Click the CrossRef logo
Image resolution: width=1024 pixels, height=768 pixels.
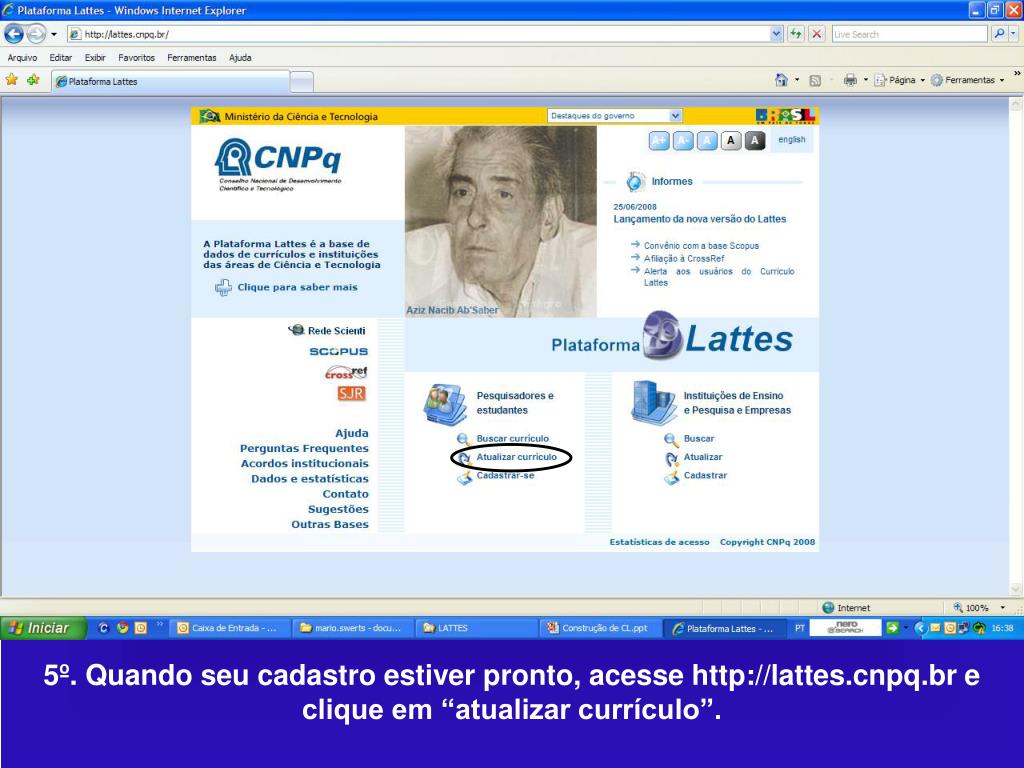point(346,373)
